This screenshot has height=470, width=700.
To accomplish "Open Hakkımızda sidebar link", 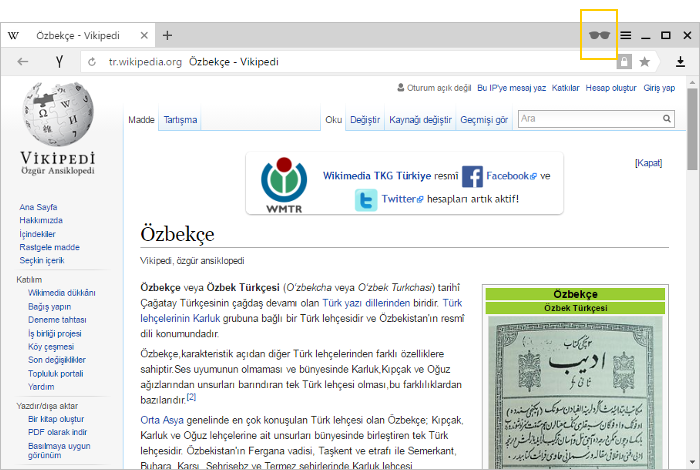I will (41, 220).
